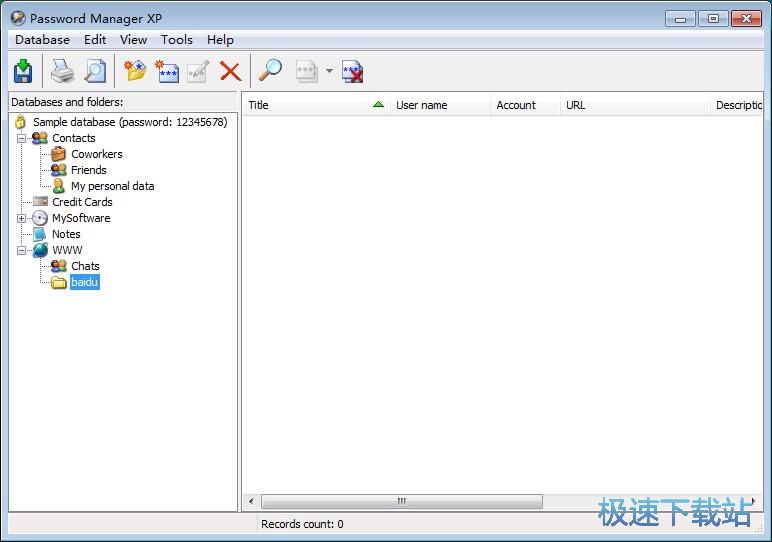Screen dimensions: 772x542
Task: Click the Description column header
Action: click(x=737, y=105)
